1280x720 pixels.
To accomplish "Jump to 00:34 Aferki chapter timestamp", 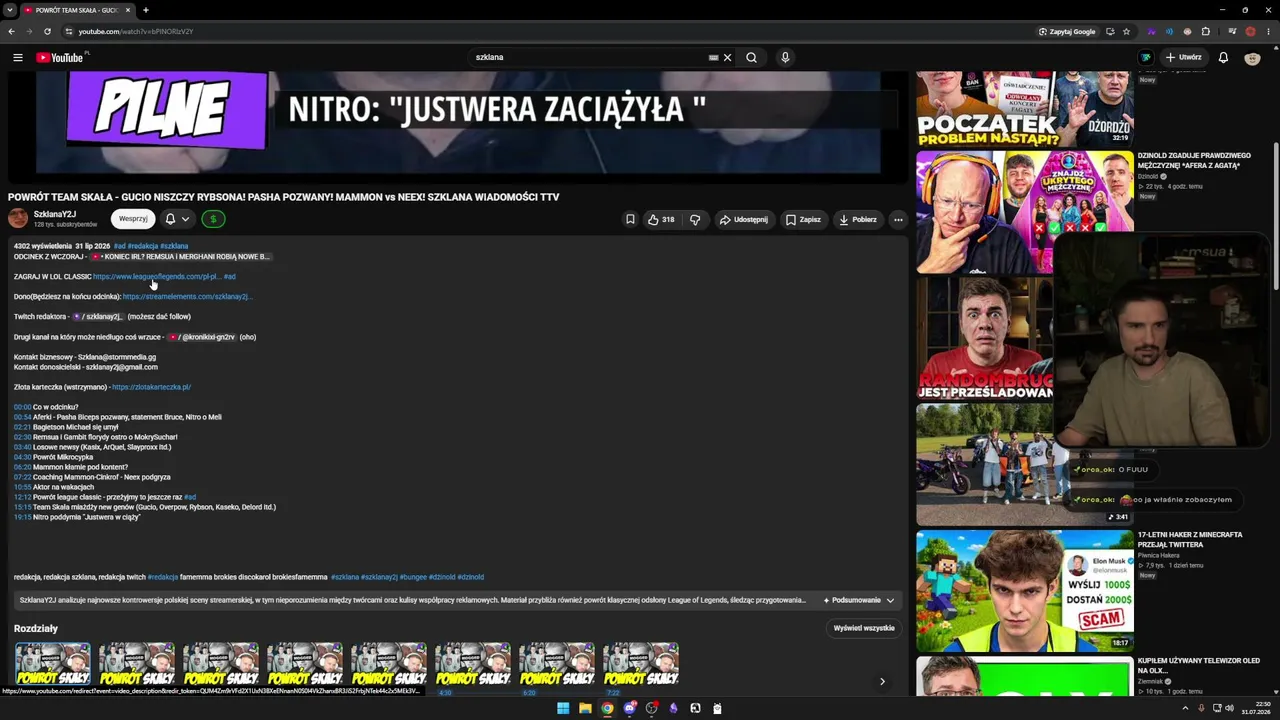I will [22, 417].
